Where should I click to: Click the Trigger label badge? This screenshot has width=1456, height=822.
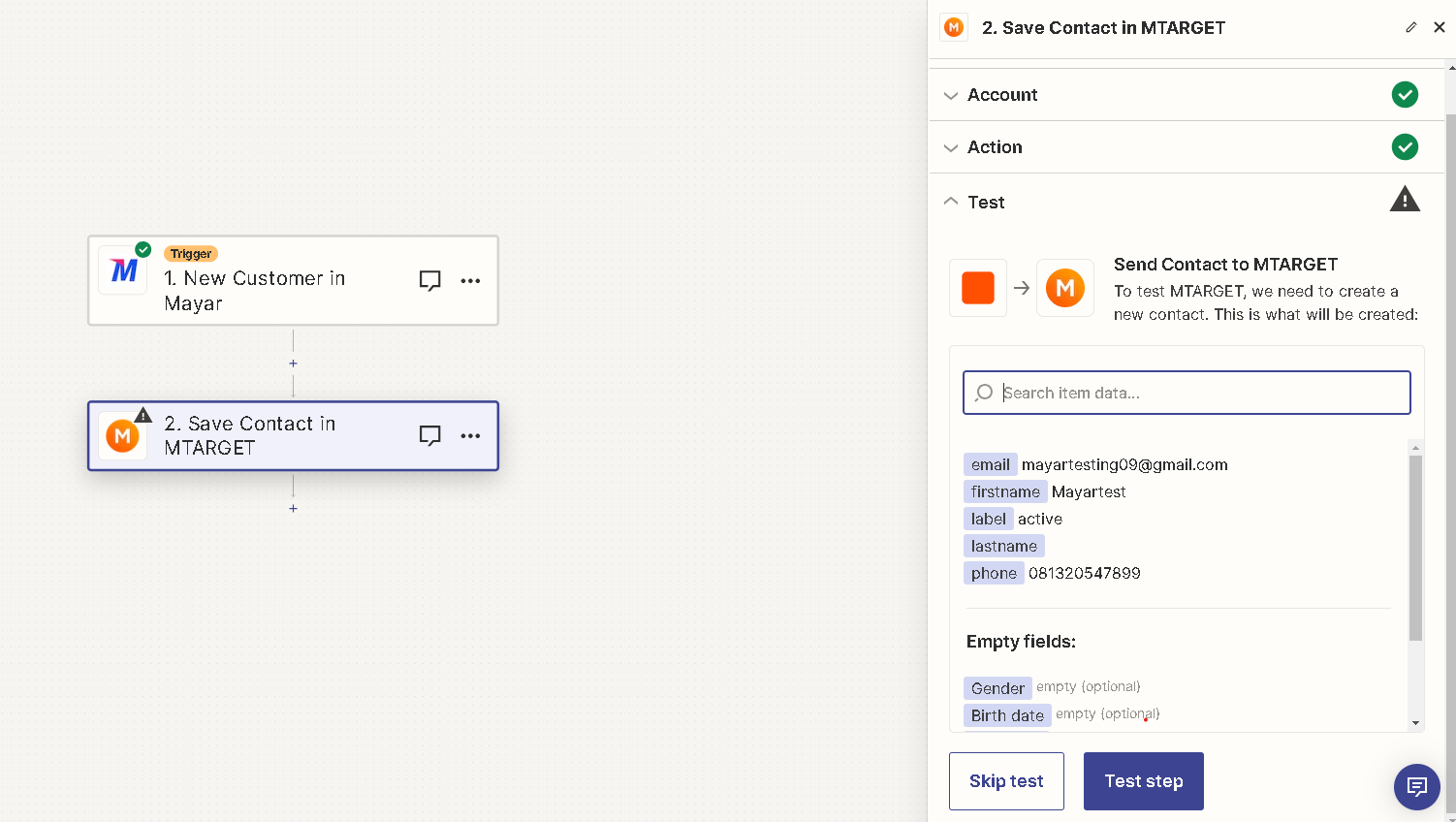coord(191,254)
